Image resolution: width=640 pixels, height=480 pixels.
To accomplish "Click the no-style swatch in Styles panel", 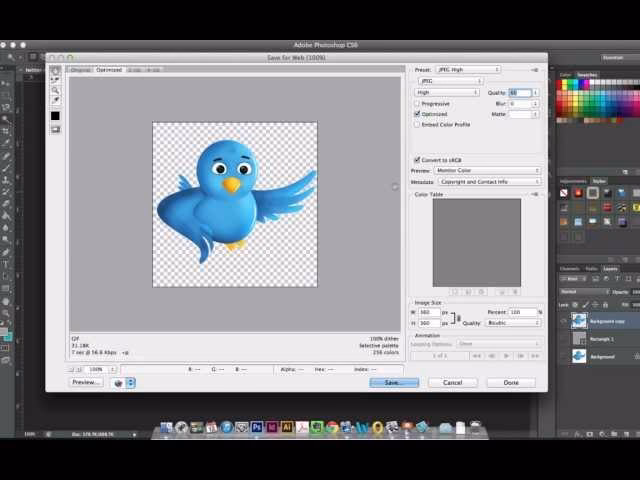I will [564, 193].
